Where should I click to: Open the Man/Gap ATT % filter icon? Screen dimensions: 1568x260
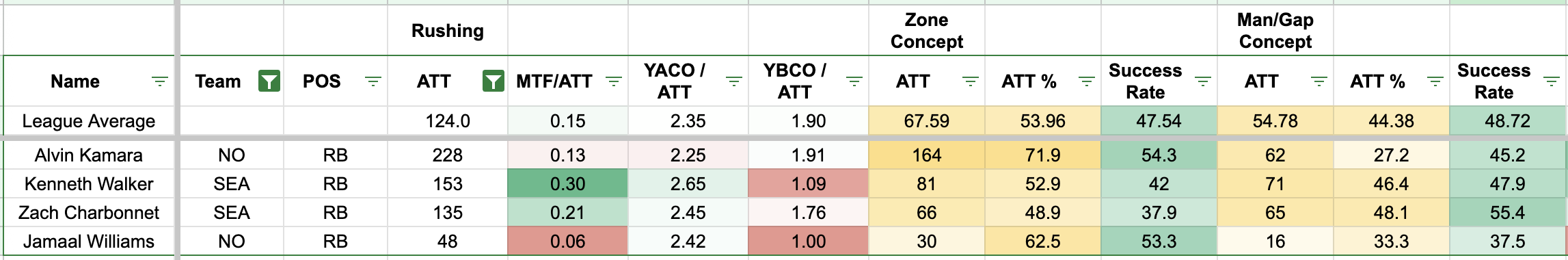pos(1435,81)
